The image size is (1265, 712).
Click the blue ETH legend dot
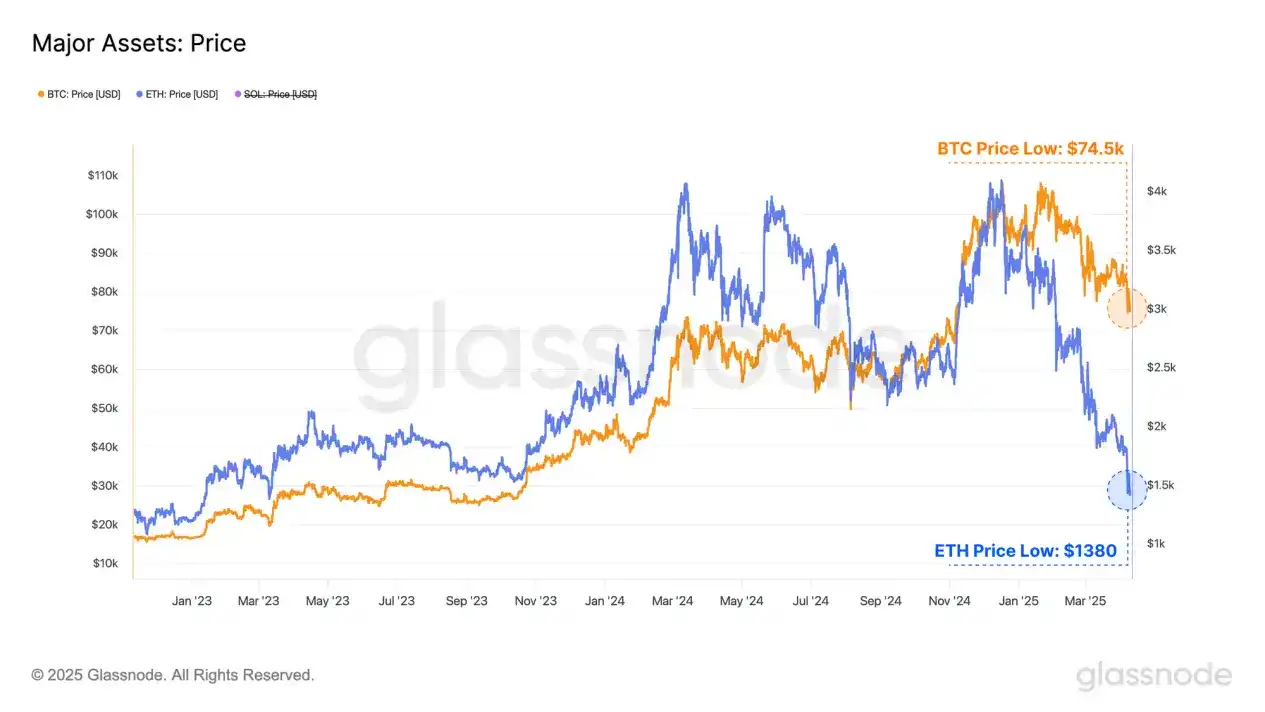tap(138, 94)
